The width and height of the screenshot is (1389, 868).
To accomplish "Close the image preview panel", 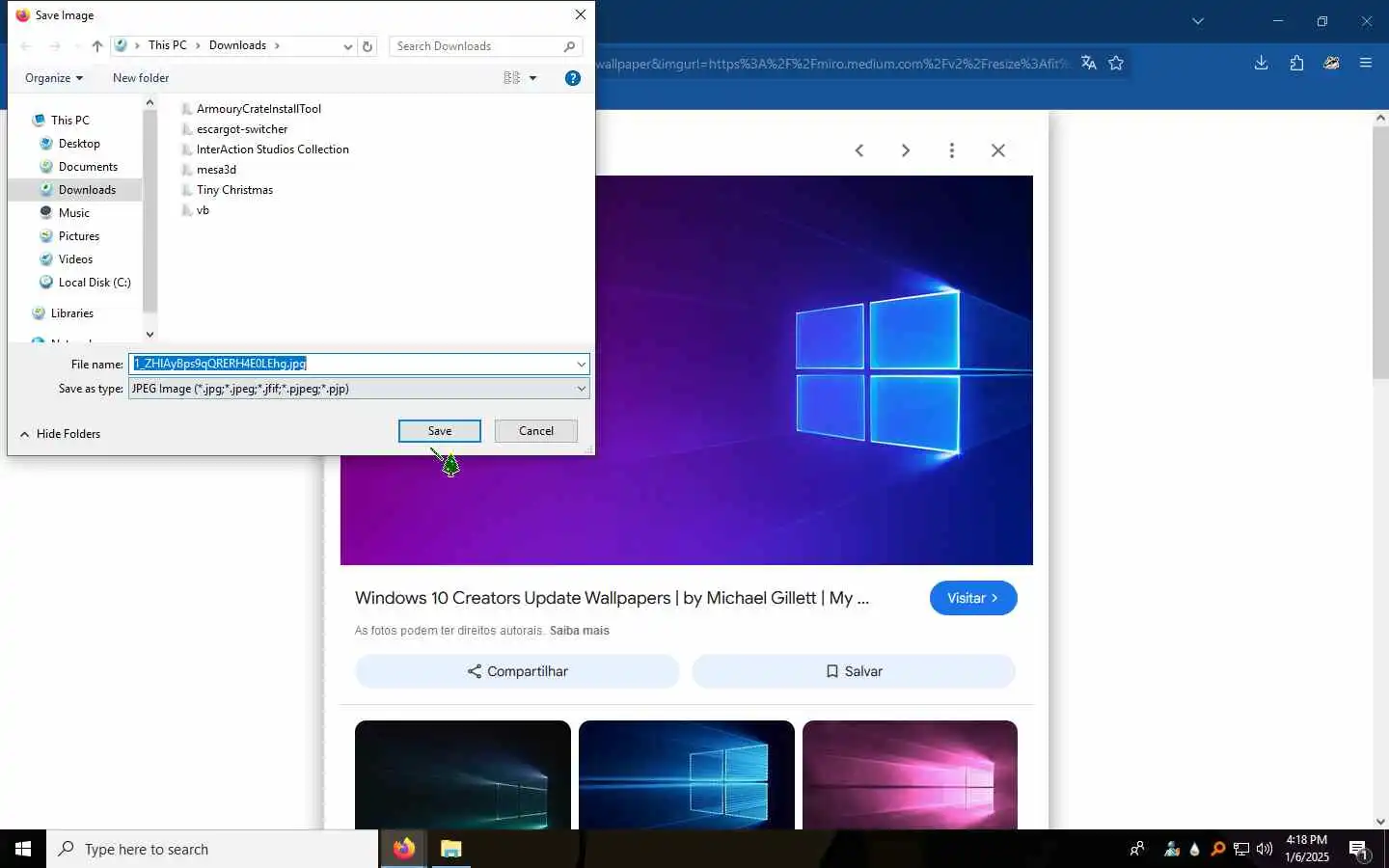I will coord(998,150).
